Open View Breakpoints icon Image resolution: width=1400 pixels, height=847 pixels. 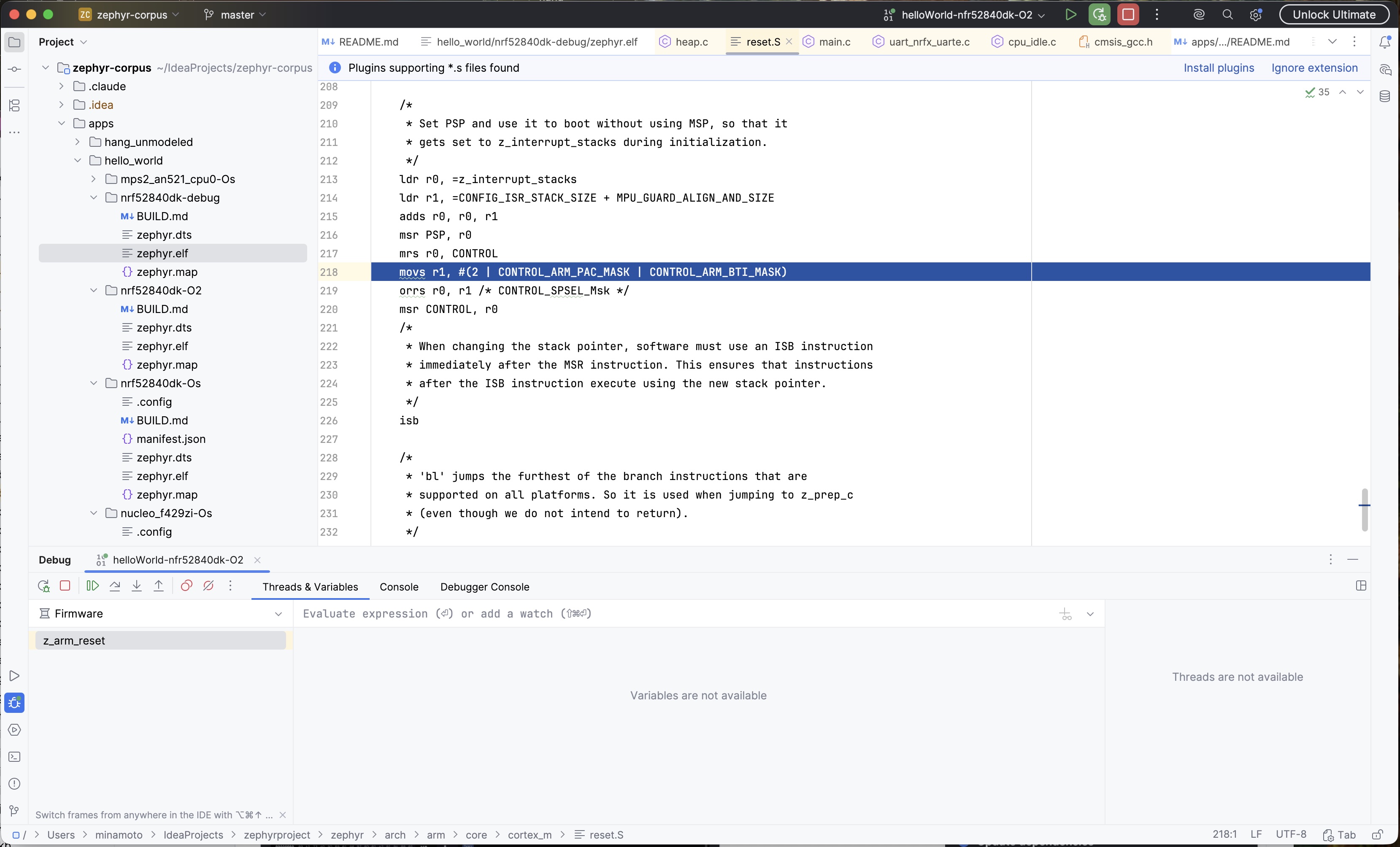(186, 585)
